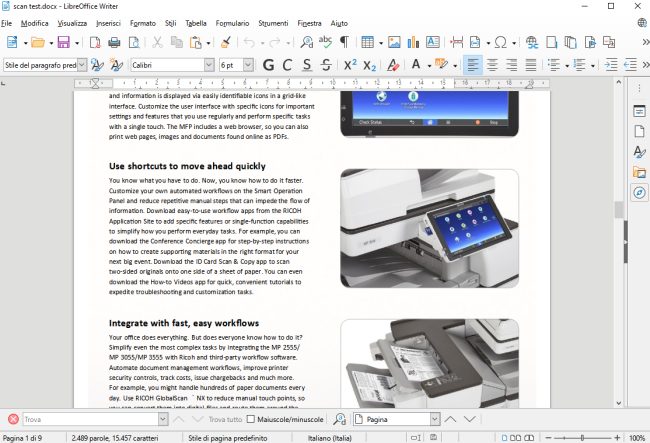Open the Visualizza menu
The width and height of the screenshot is (650, 443).
72,23
